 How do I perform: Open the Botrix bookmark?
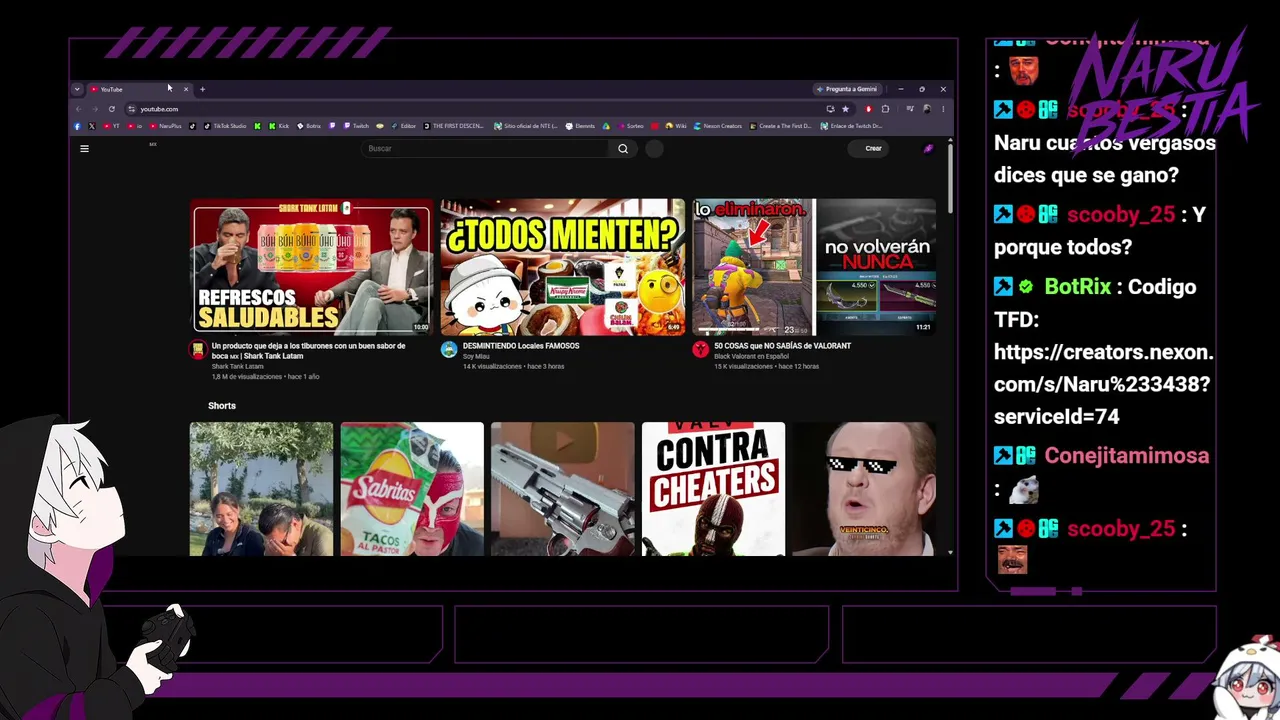pos(309,126)
